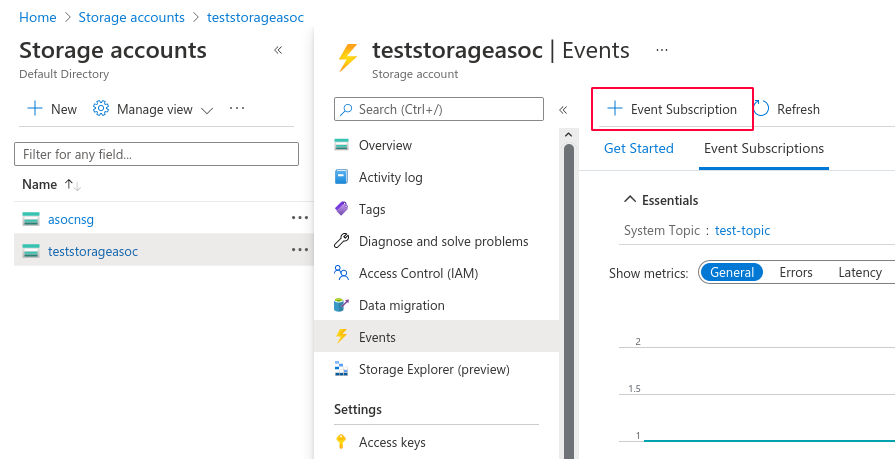The width and height of the screenshot is (895, 459).
Task: Click the Filter for any field input
Action: click(156, 154)
